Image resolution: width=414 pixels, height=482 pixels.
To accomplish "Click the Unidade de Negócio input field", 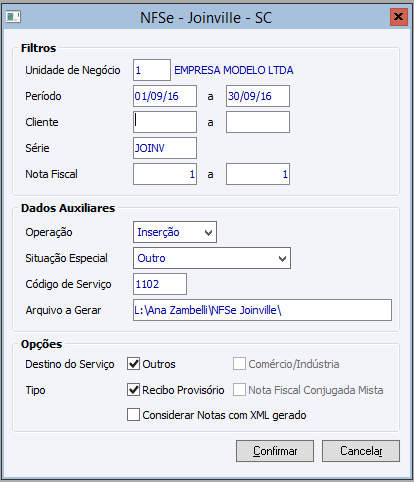I will [x=152, y=70].
